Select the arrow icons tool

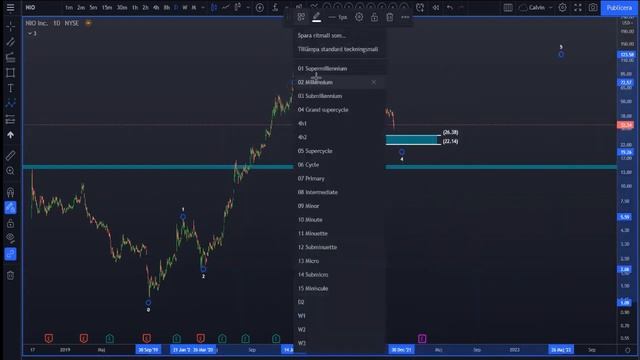tap(11, 135)
